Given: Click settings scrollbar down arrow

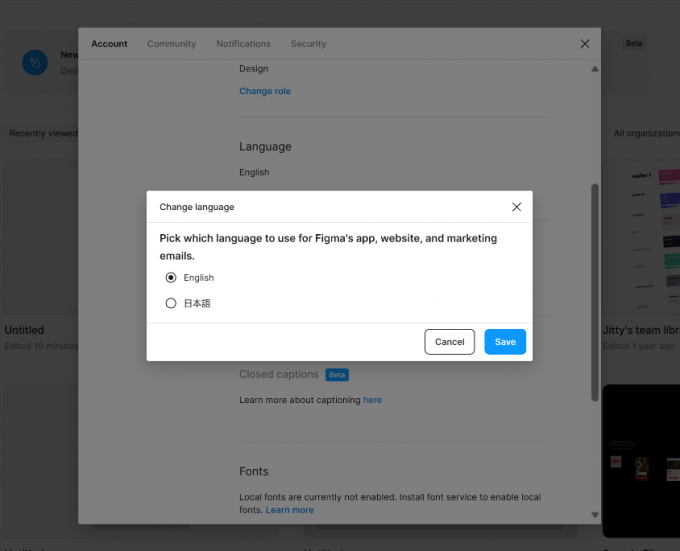Looking at the screenshot, I should [595, 515].
